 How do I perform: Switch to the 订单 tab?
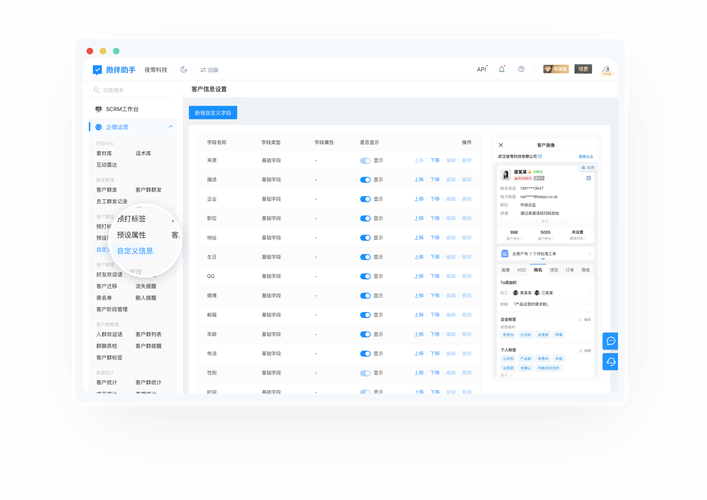(570, 270)
